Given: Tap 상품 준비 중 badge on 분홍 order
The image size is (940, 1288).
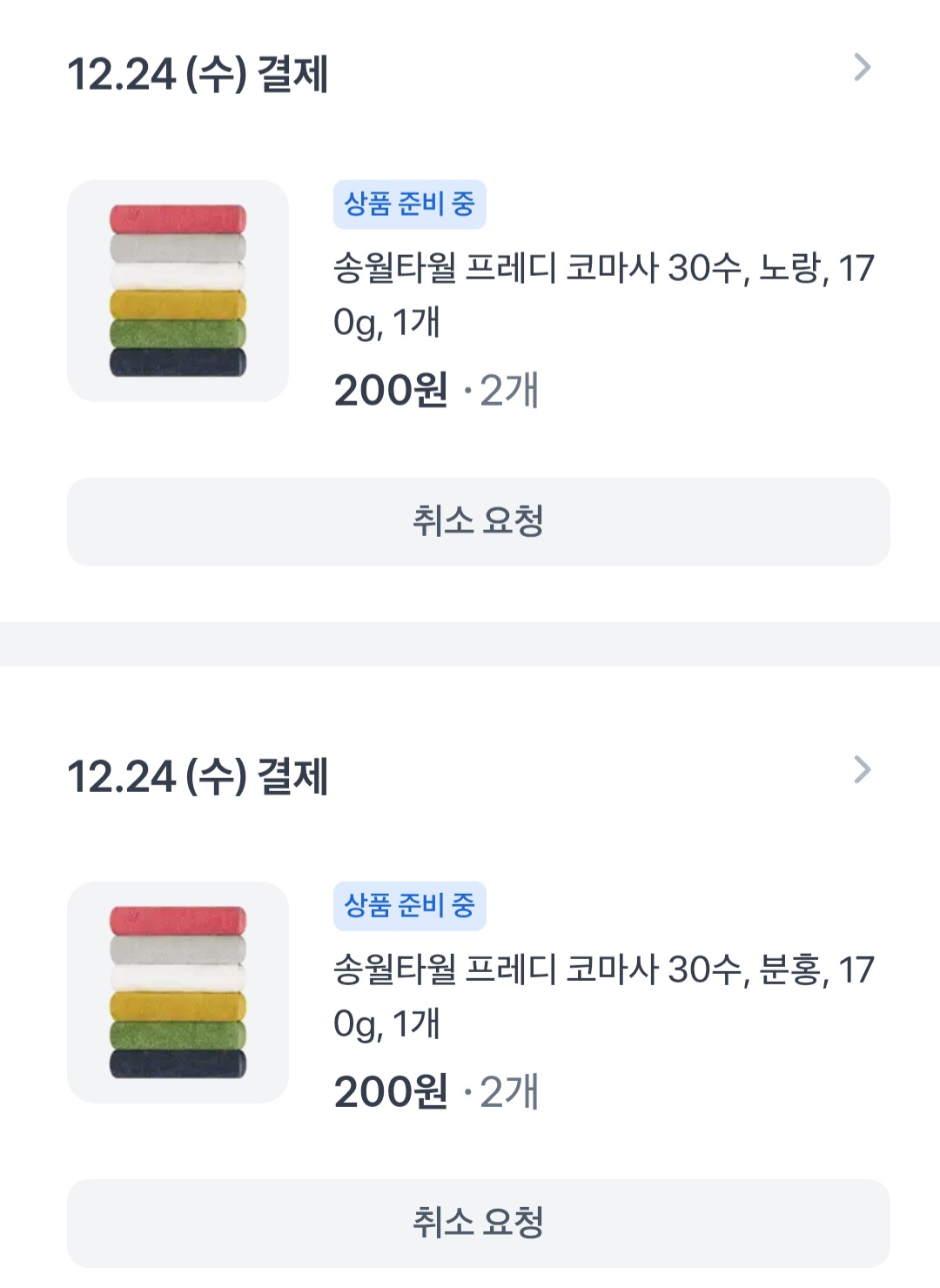Looking at the screenshot, I should [x=409, y=906].
